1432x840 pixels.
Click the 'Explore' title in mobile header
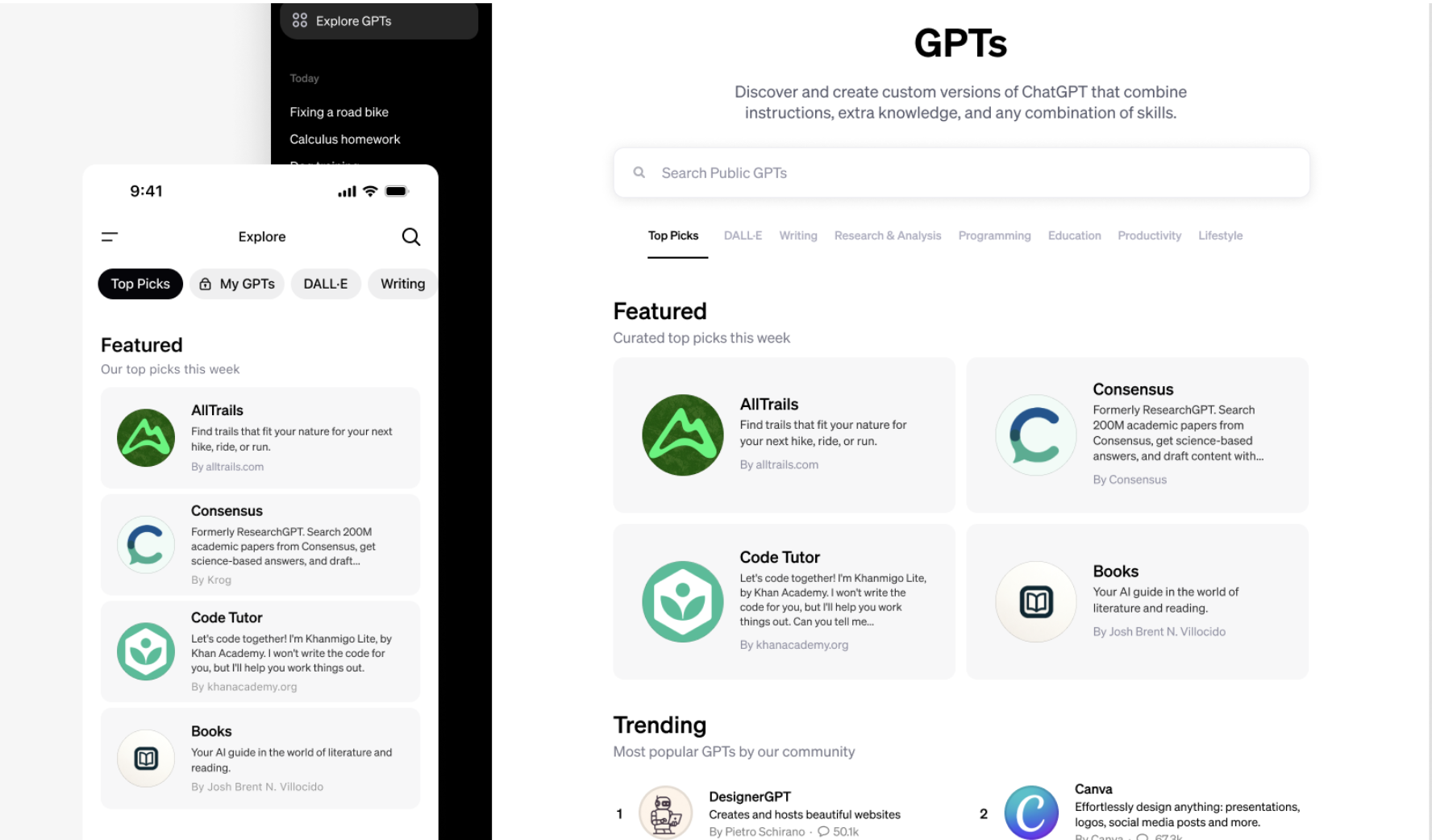262,236
